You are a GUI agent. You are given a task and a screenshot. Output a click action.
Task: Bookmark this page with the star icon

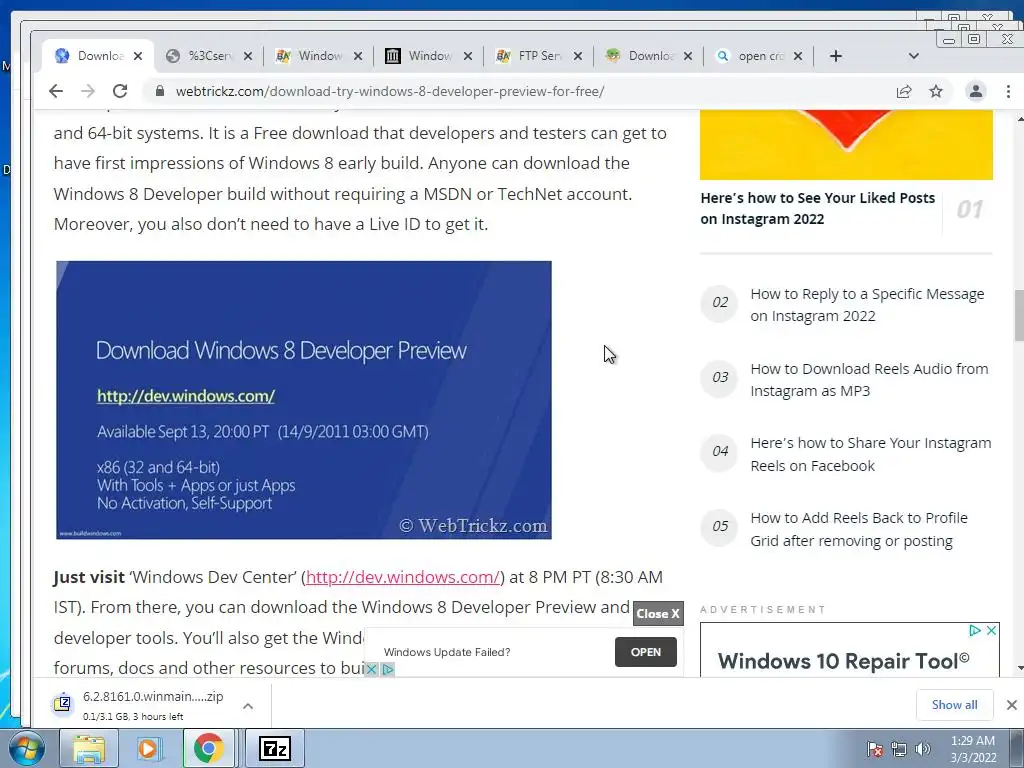coord(936,91)
